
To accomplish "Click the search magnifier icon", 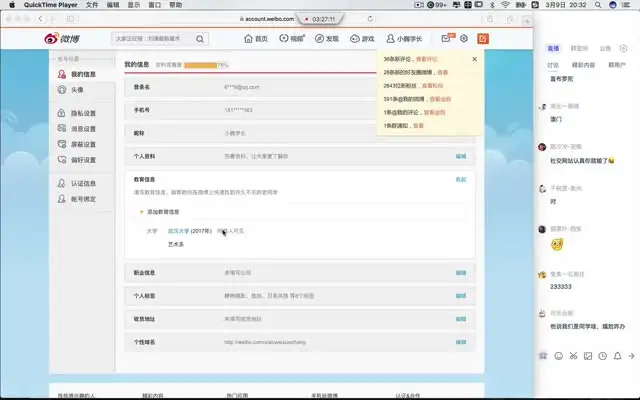I will click(x=201, y=39).
